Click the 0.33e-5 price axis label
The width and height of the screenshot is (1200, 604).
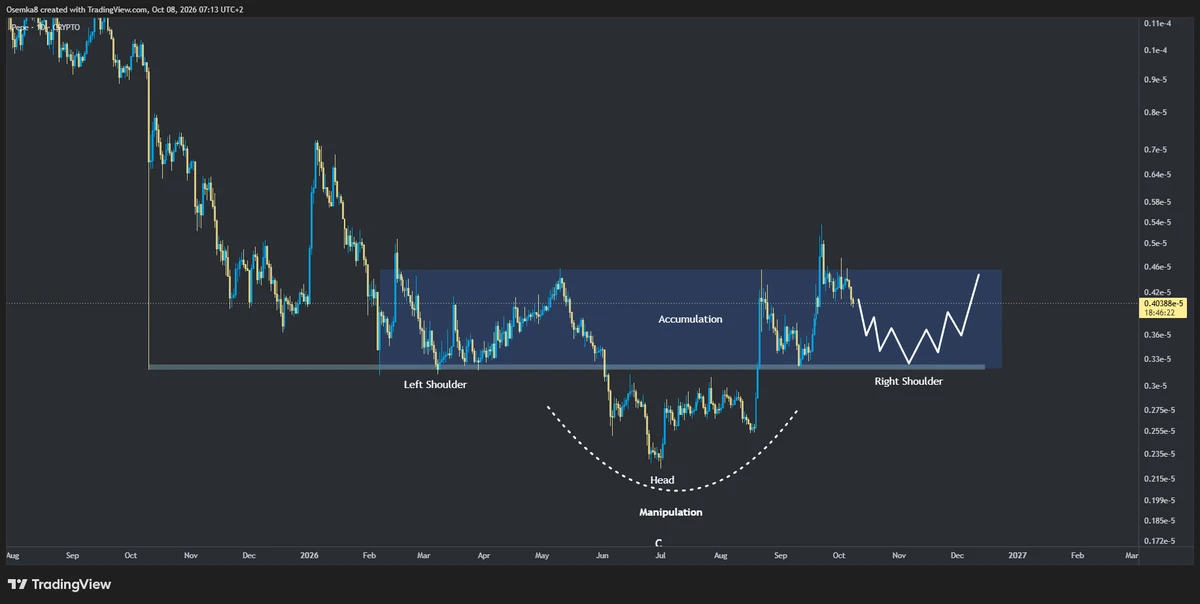click(1158, 359)
